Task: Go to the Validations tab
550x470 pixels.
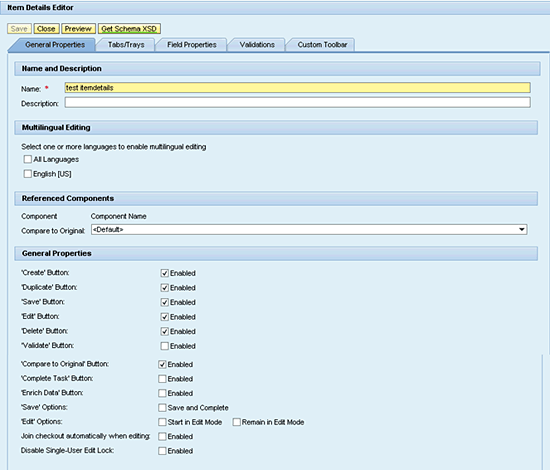Action: (x=257, y=45)
